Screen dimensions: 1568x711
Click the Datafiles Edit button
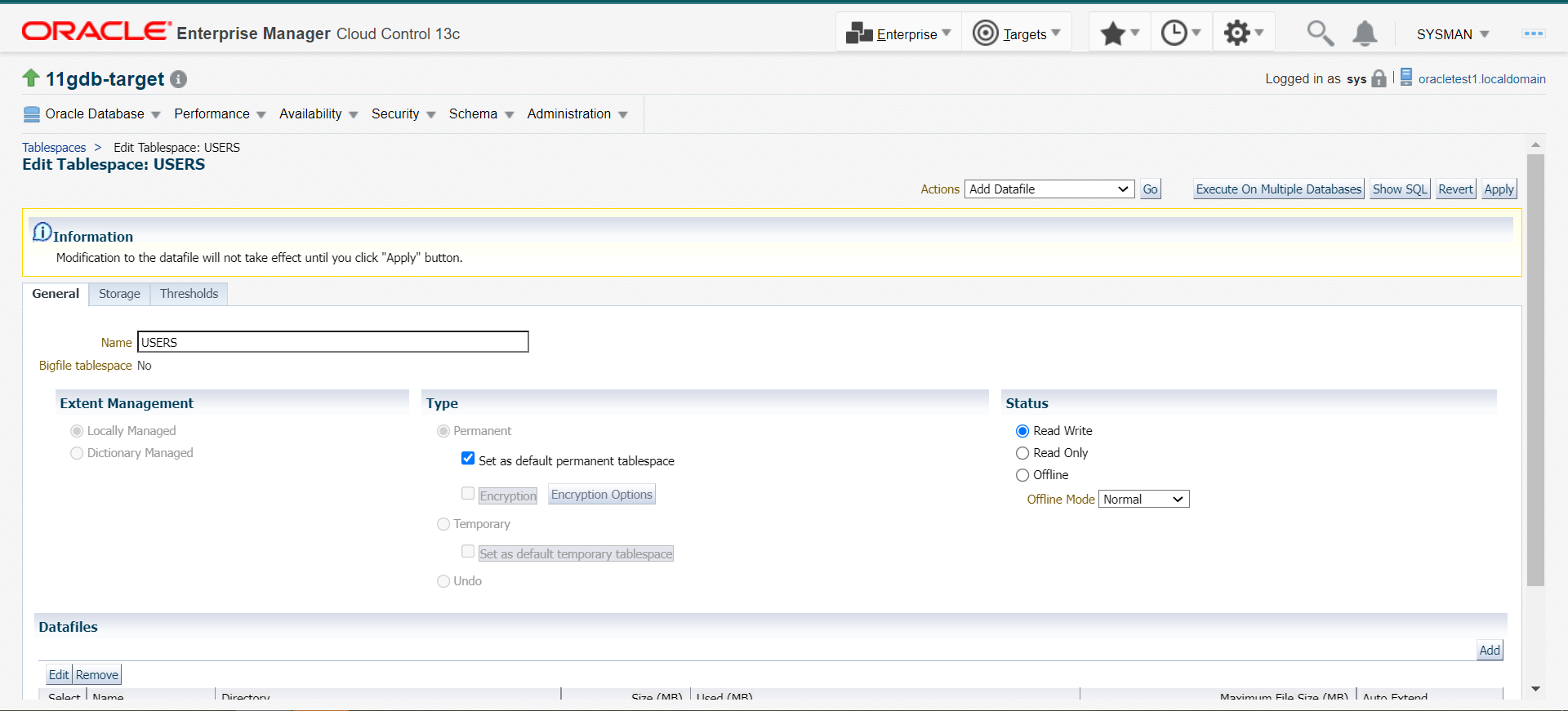59,675
